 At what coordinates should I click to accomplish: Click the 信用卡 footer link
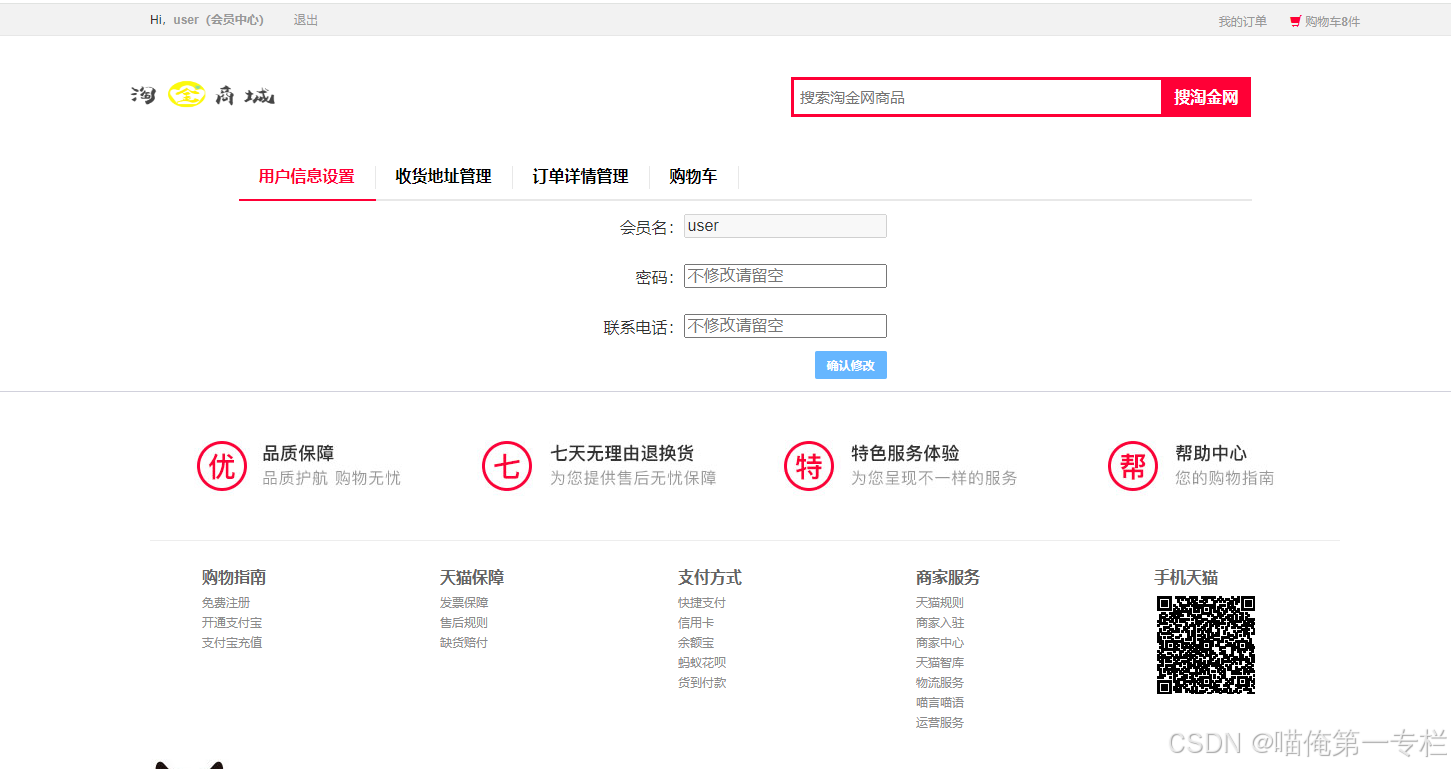(x=696, y=623)
